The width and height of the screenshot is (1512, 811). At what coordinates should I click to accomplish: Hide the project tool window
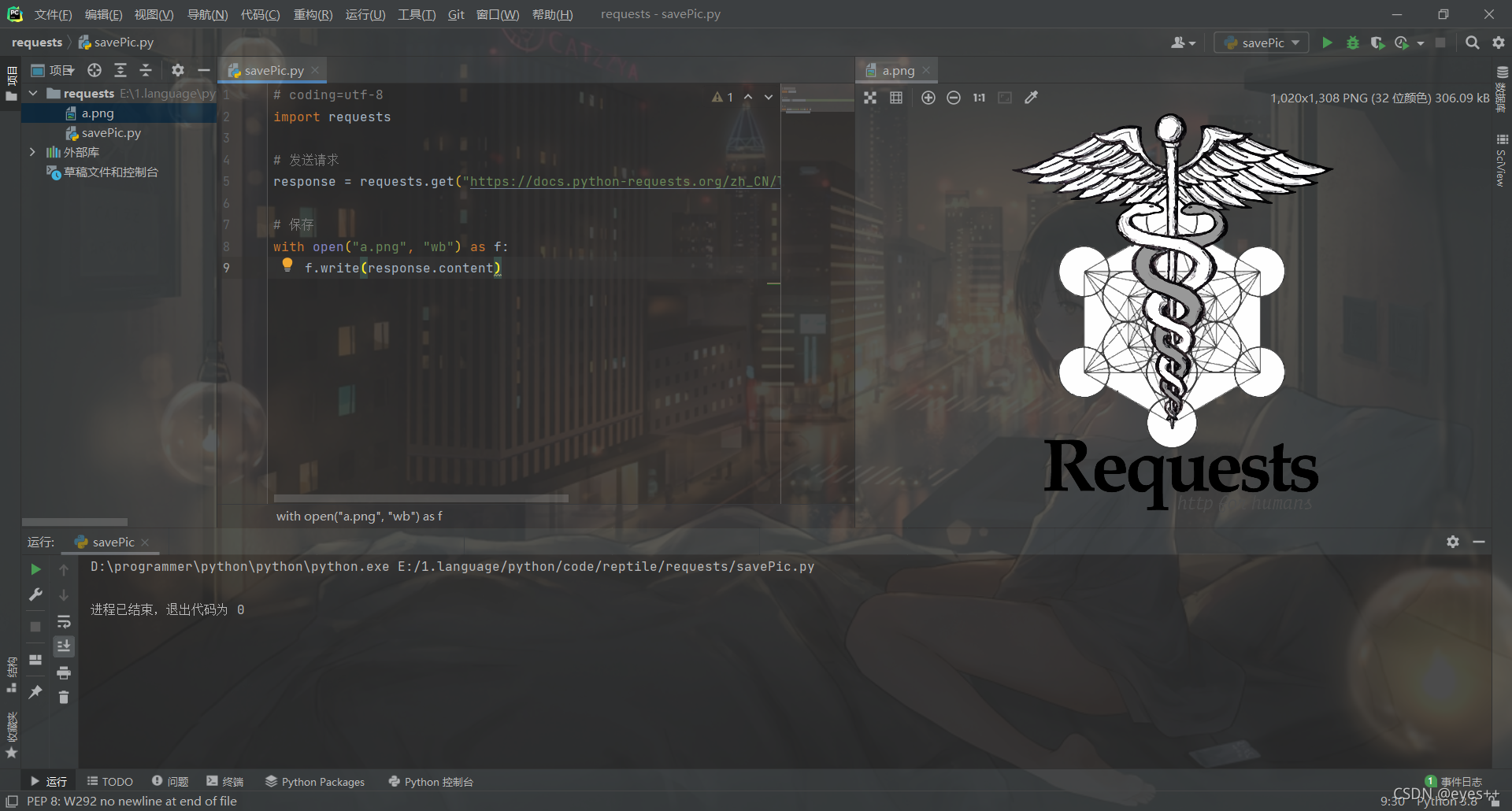point(204,70)
